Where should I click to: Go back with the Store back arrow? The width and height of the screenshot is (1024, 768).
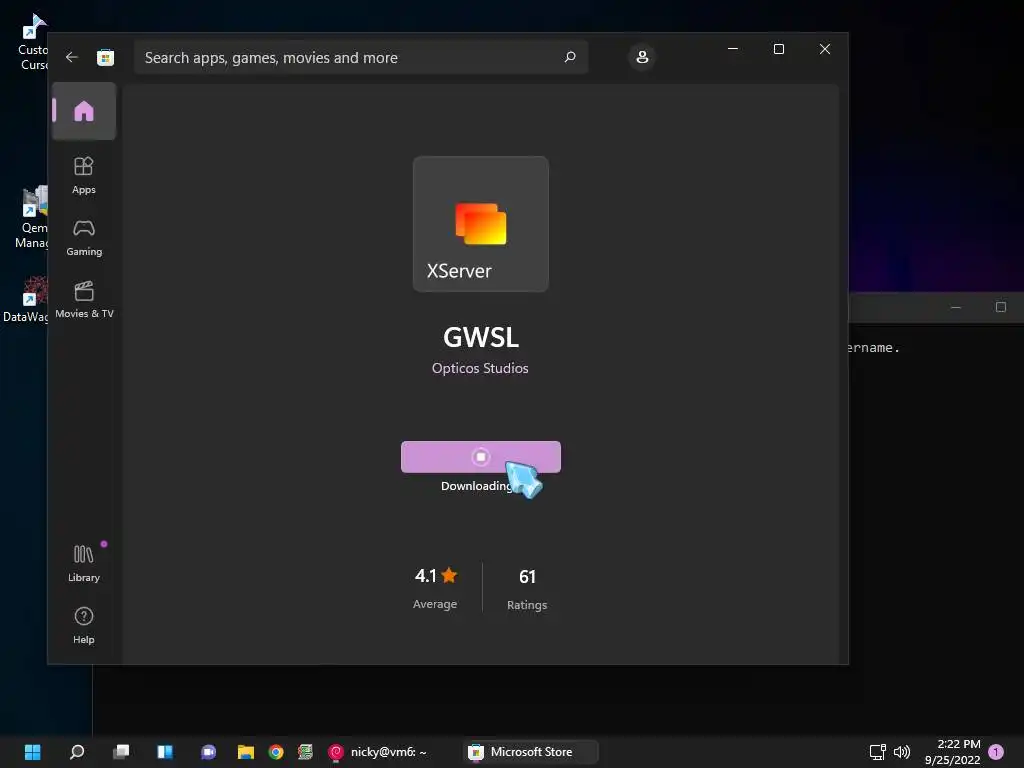click(72, 57)
